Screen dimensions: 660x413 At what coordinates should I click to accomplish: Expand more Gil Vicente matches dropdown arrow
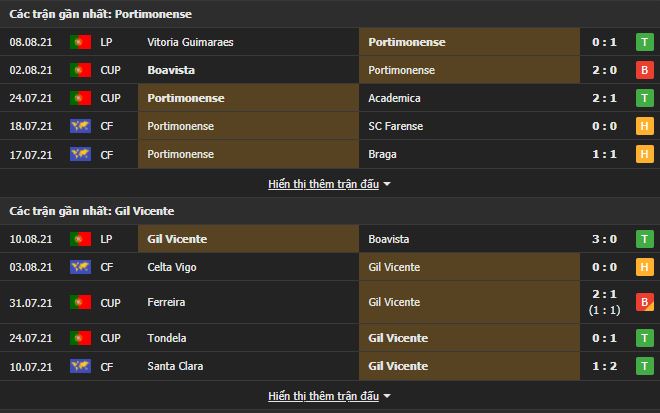tap(387, 396)
